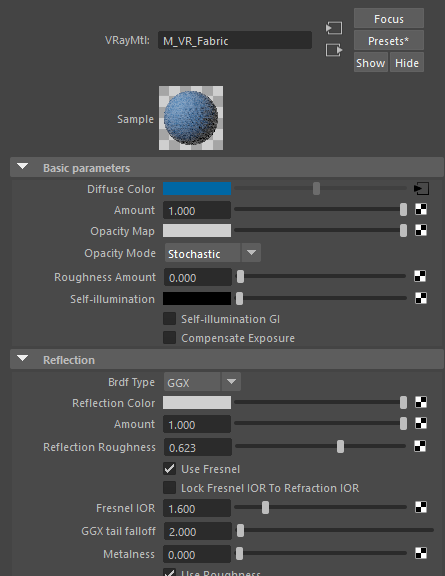Click the map icon for Reflection Roughness
This screenshot has height=576, width=445.
[420, 446]
